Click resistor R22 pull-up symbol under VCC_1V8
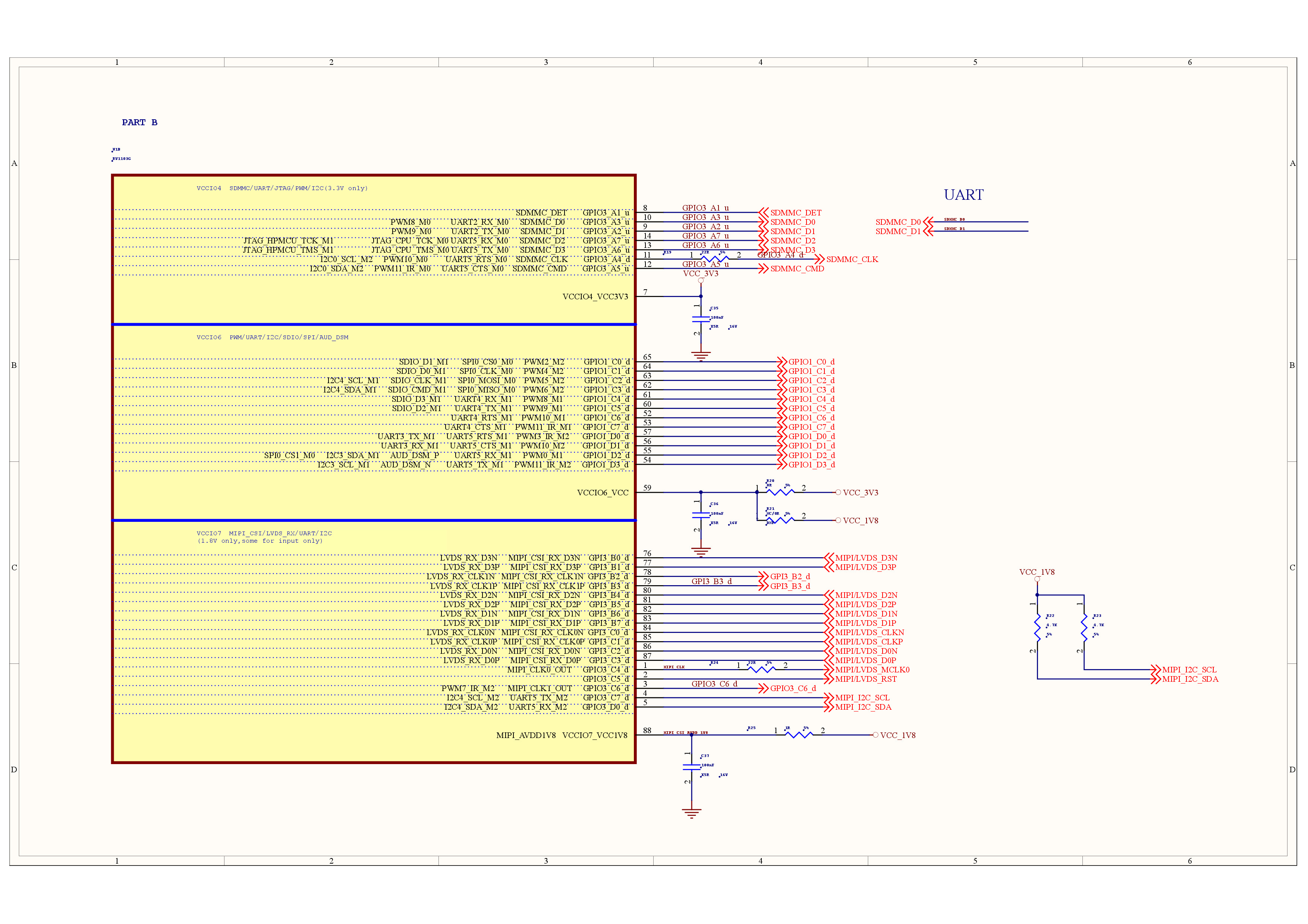The width and height of the screenshot is (1308, 924). (x=1037, y=627)
